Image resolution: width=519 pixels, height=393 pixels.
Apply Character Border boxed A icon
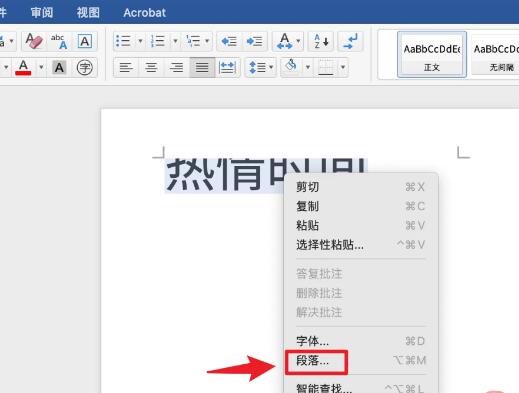[85, 41]
